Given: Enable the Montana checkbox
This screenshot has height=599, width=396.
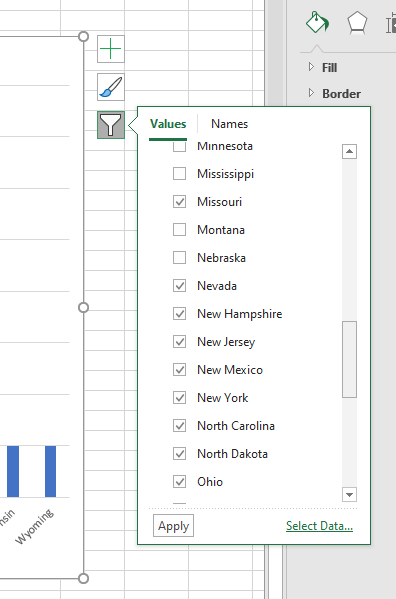Looking at the screenshot, I should (x=179, y=230).
